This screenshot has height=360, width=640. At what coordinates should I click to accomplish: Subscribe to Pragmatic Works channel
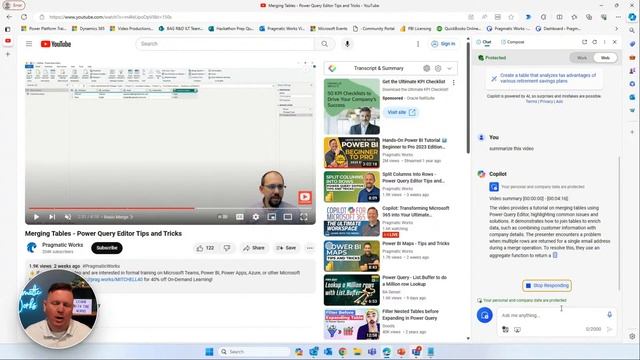tap(107, 248)
